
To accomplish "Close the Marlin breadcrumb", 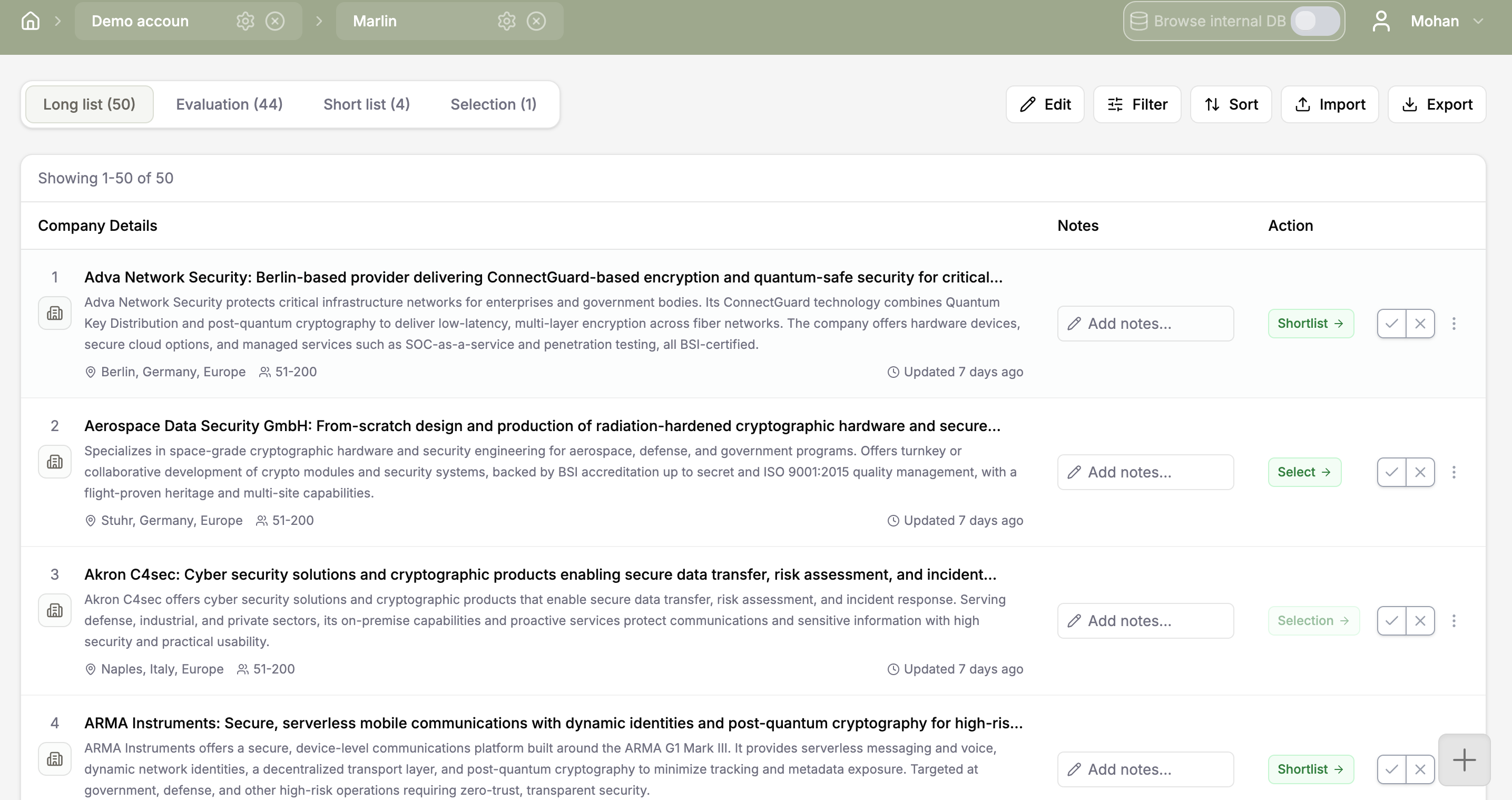I will click(x=536, y=21).
